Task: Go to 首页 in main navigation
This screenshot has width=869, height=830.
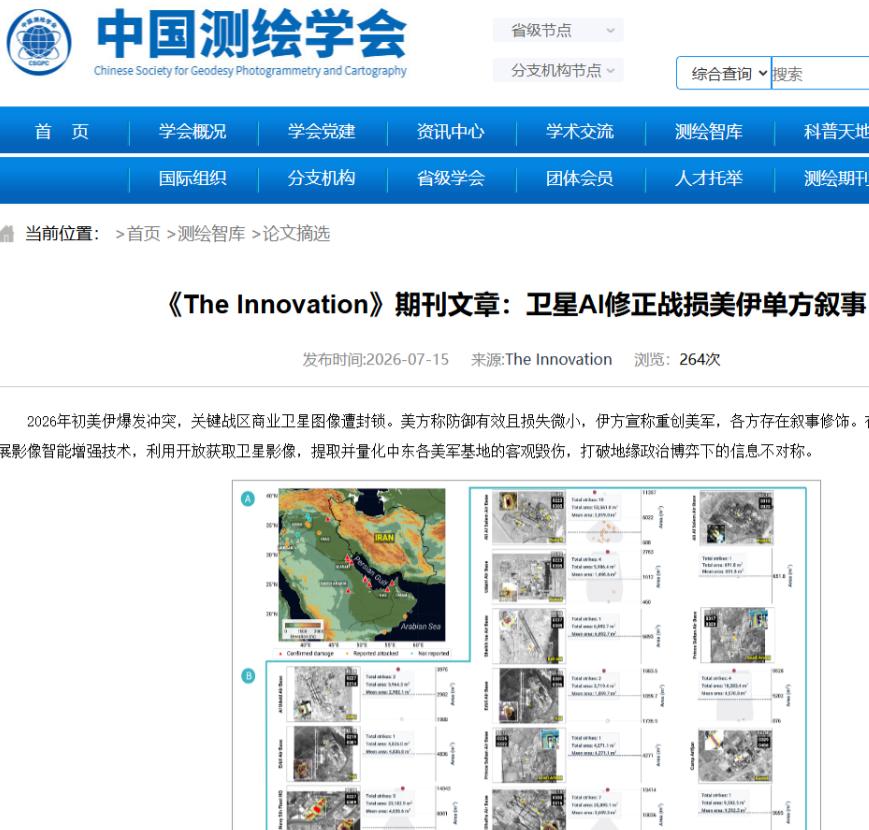Action: (x=62, y=131)
